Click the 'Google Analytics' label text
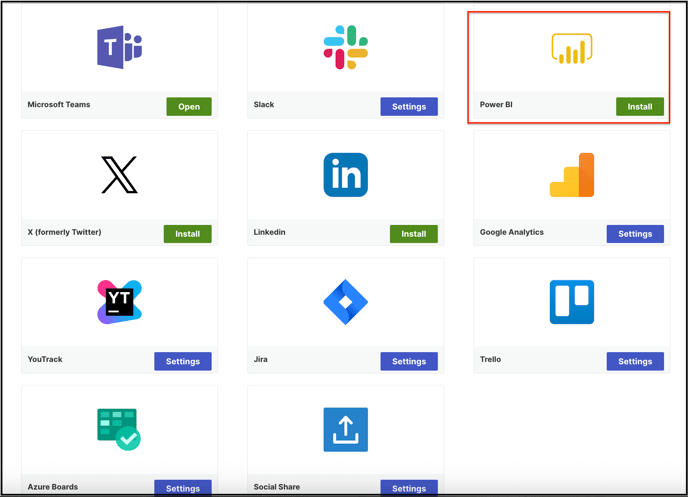This screenshot has height=497, width=688. click(x=512, y=232)
